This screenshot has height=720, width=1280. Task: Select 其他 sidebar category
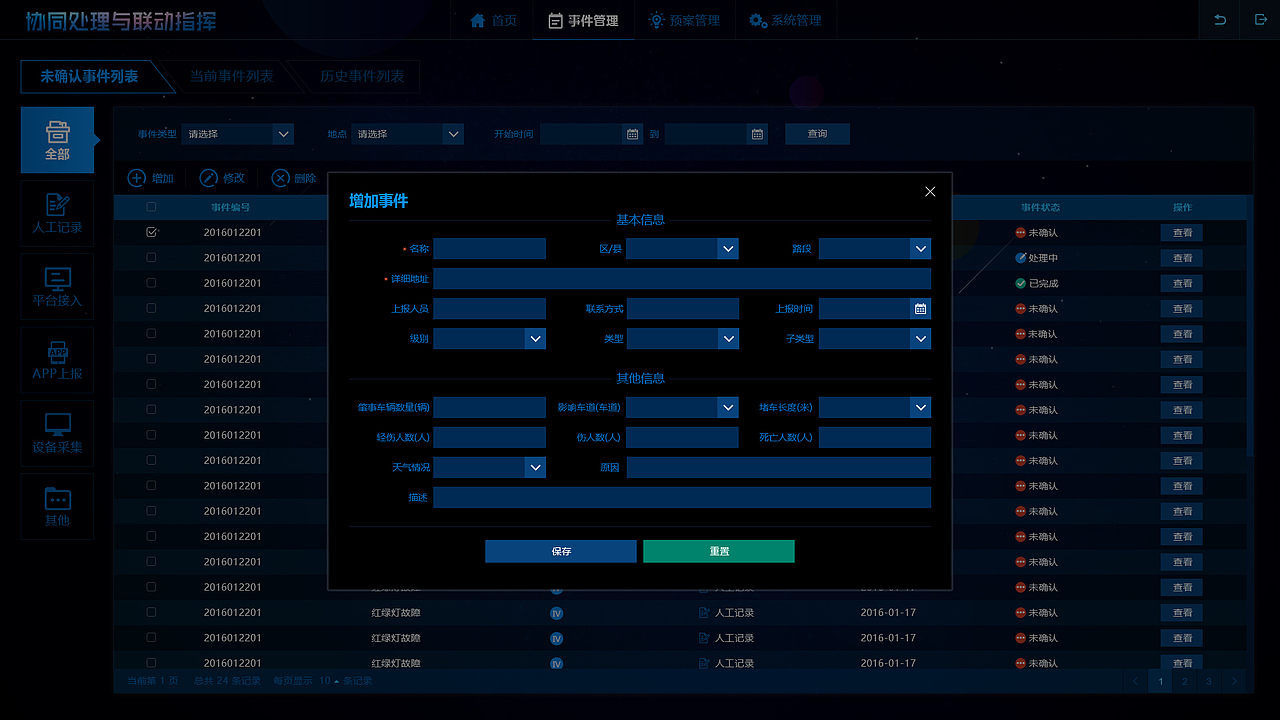57,506
